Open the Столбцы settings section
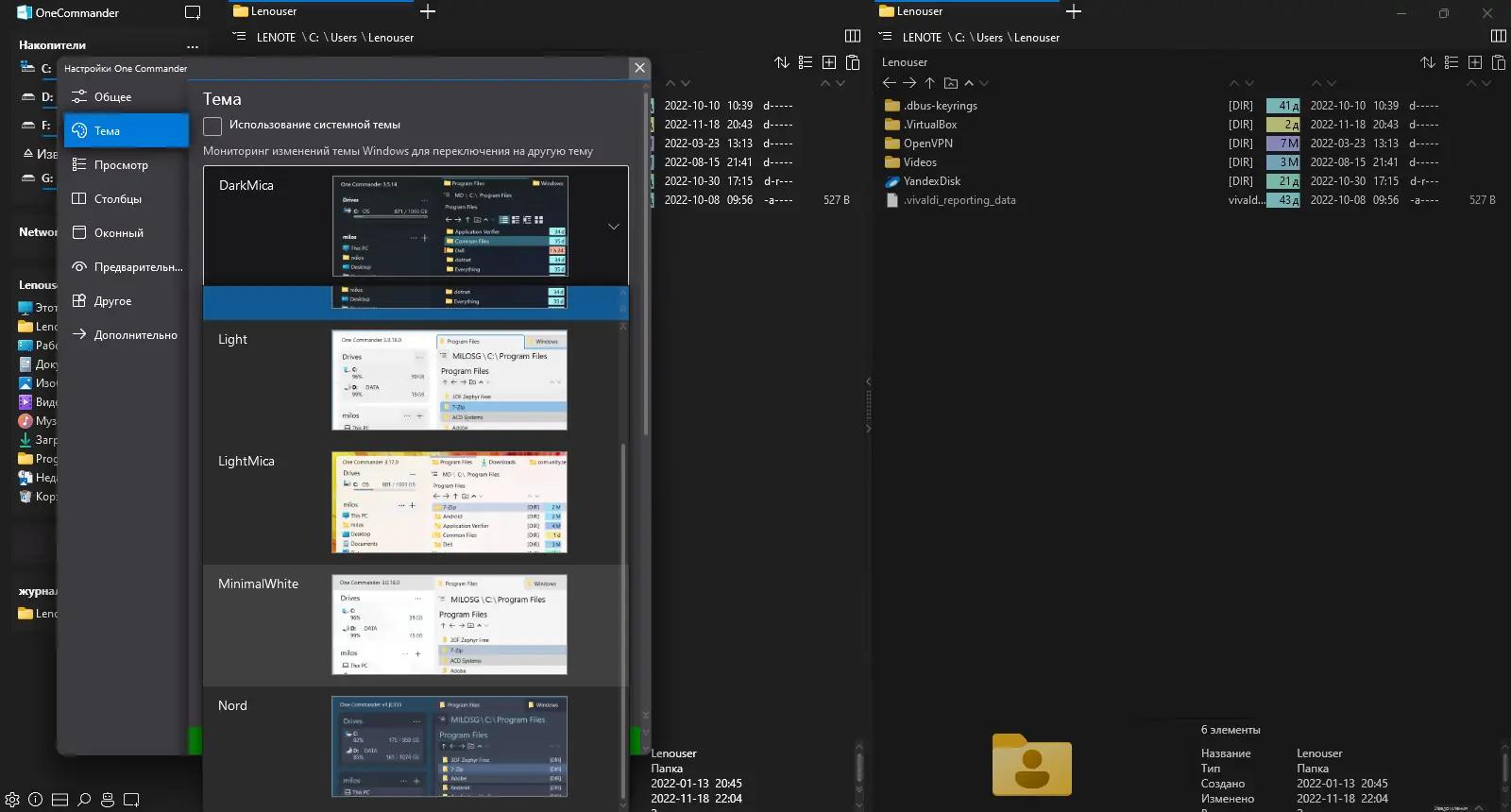1511x812 pixels. click(127, 199)
